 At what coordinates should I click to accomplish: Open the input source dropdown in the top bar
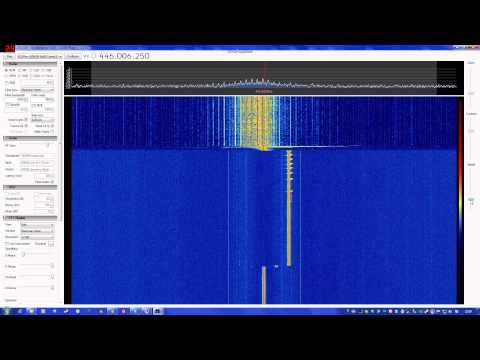click(39, 56)
